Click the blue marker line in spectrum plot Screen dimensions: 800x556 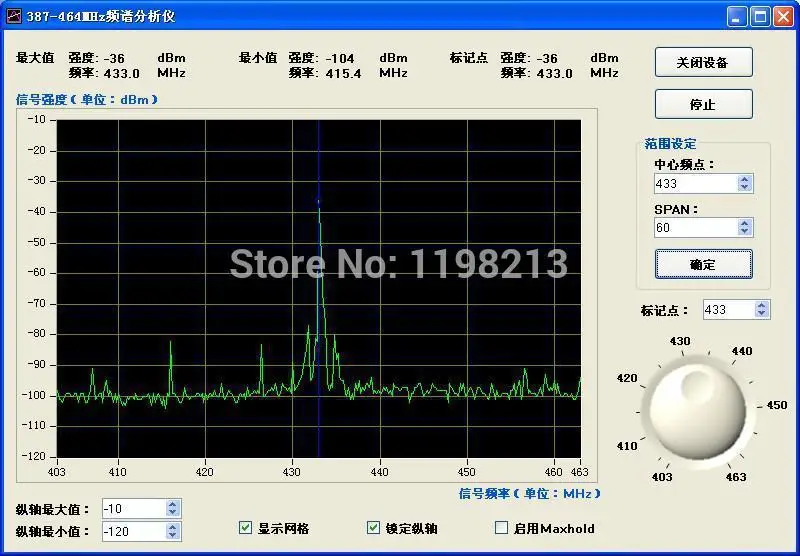click(x=318, y=288)
